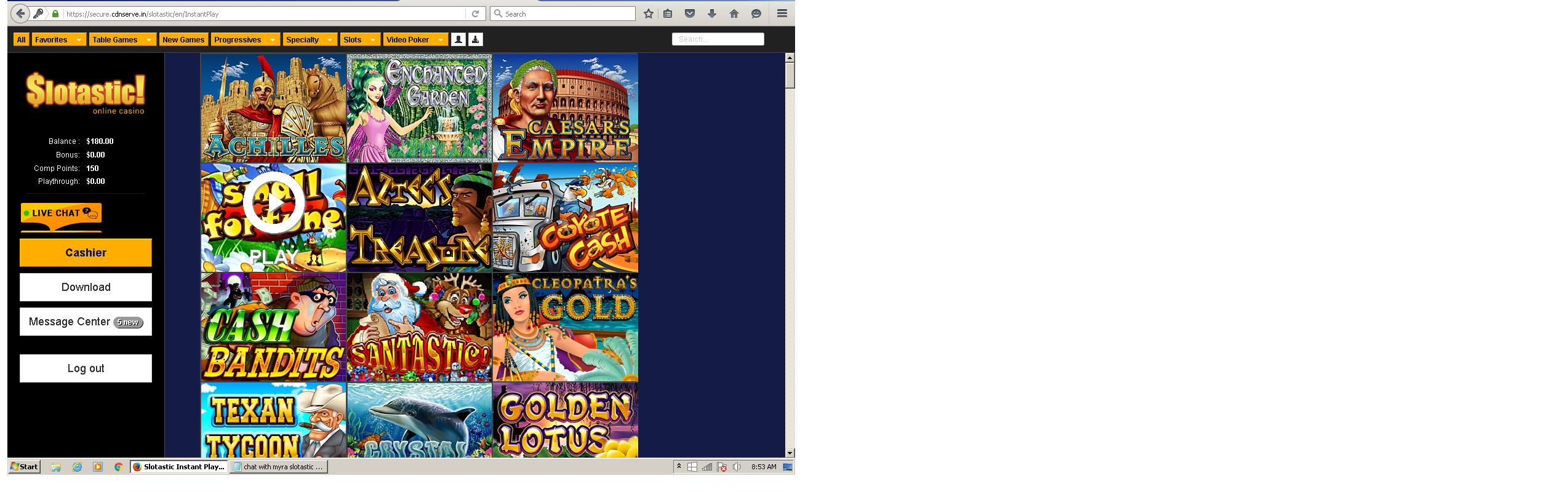Click the casino games search field
Screen dimensions: 1568x492
coord(718,39)
